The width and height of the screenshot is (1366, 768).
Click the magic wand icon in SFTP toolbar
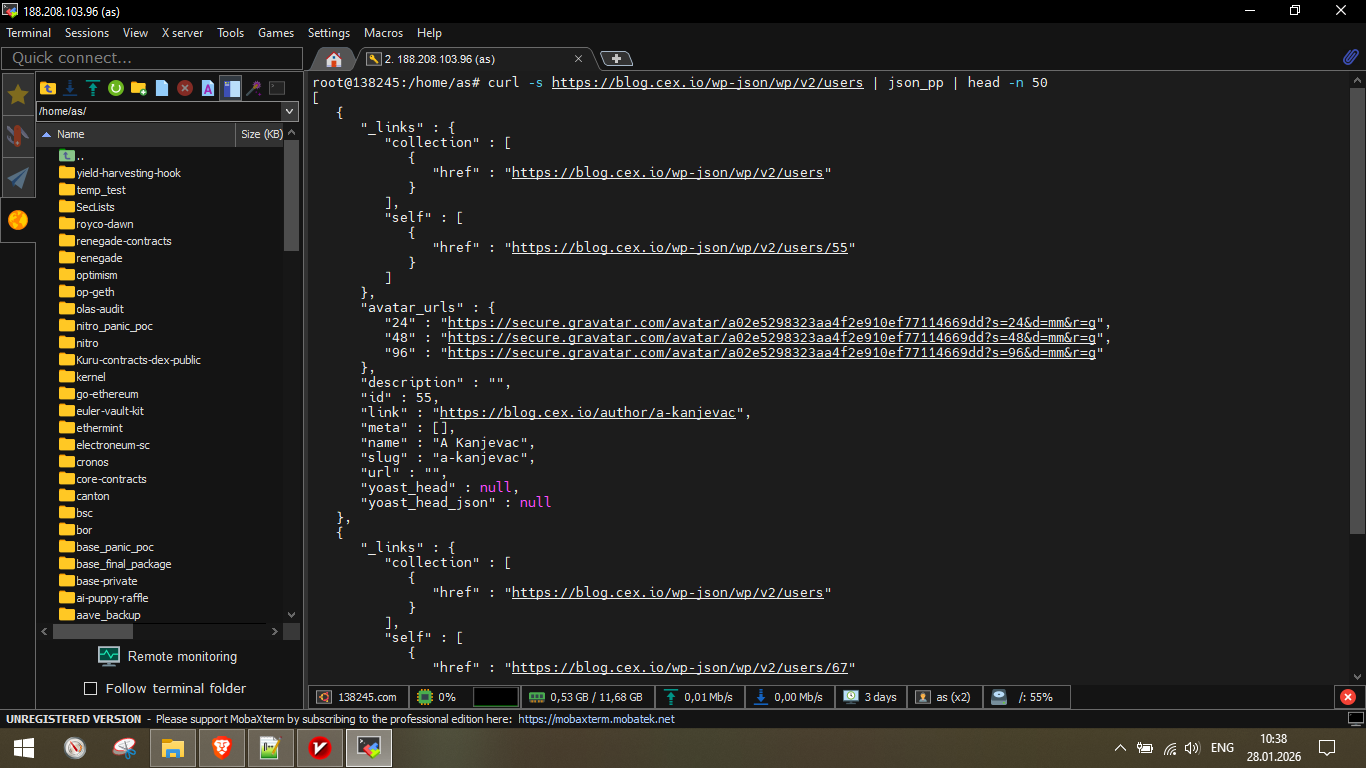254,88
